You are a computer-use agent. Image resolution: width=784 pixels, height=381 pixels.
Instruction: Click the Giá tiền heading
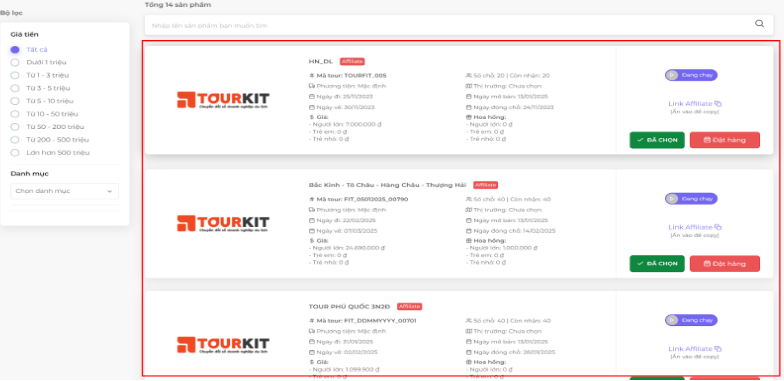[24, 34]
